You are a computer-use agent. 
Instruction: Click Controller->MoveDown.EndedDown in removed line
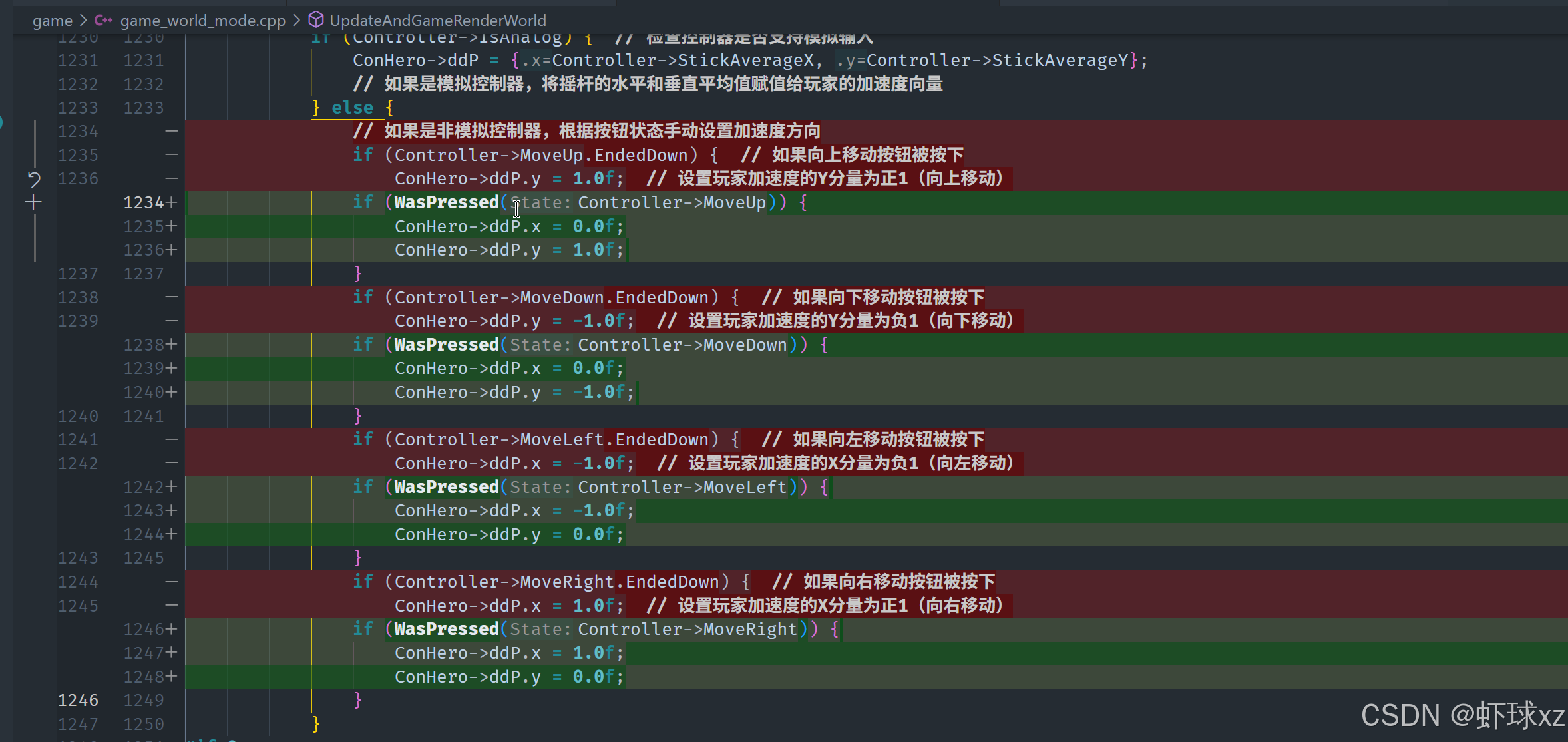click(x=552, y=297)
